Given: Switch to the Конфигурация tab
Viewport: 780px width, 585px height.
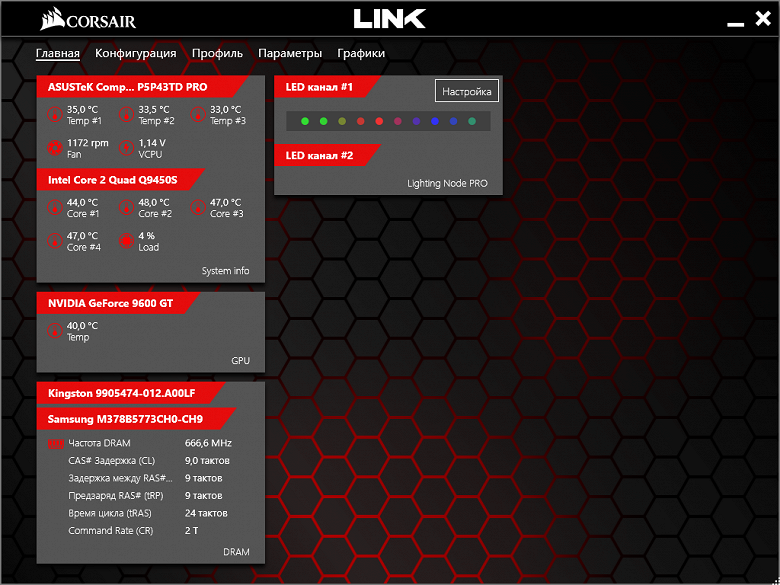Looking at the screenshot, I should [136, 53].
